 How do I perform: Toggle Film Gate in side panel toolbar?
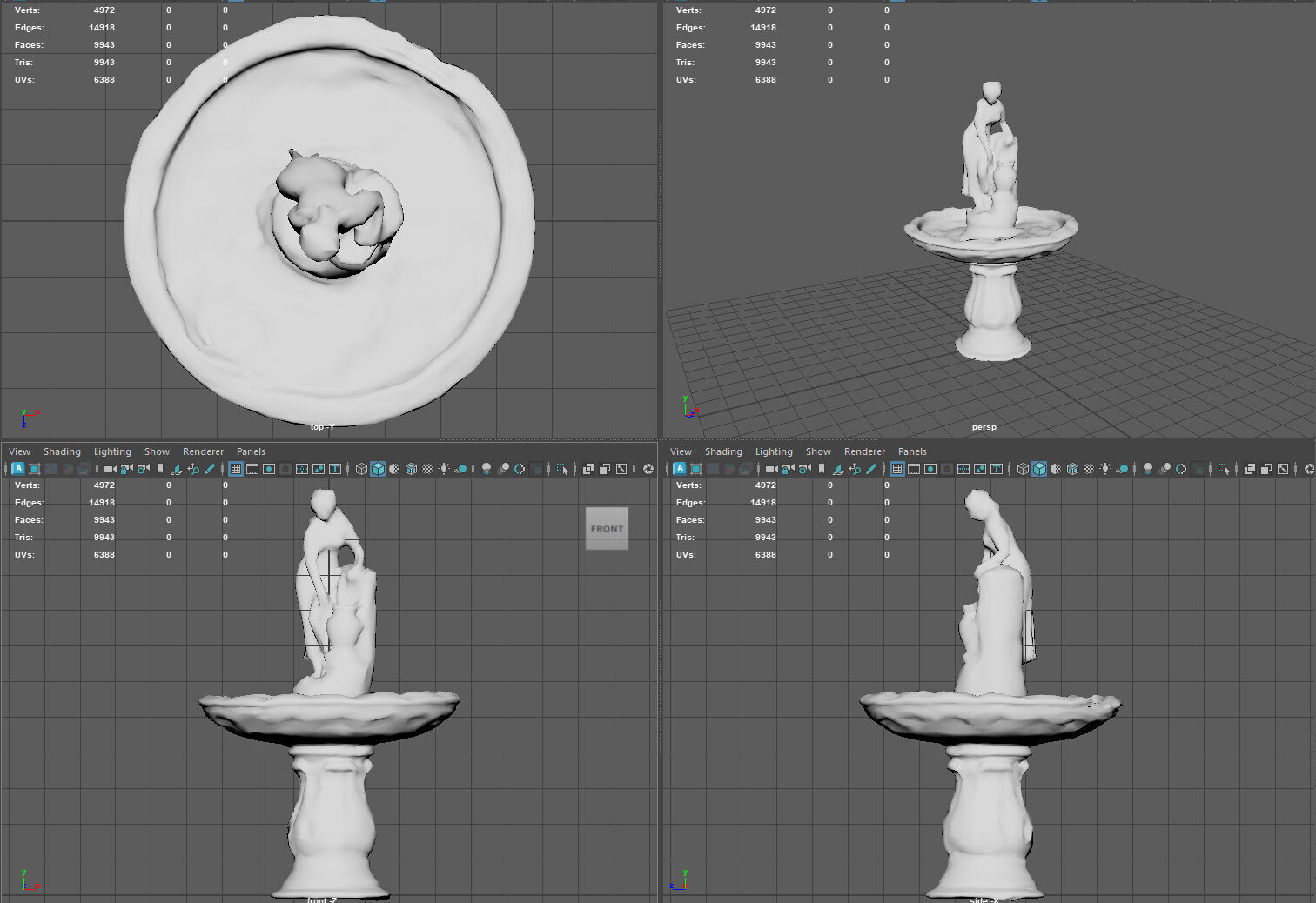(x=914, y=469)
